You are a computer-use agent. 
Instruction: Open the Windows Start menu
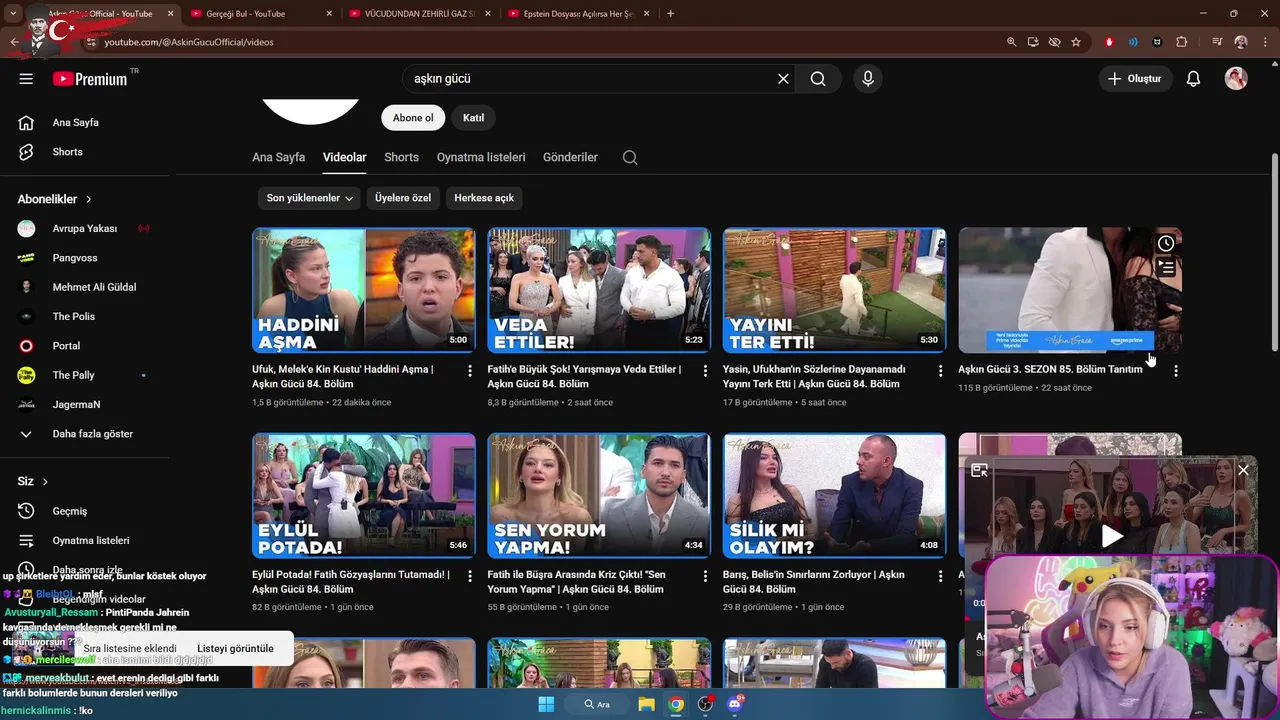click(x=546, y=704)
